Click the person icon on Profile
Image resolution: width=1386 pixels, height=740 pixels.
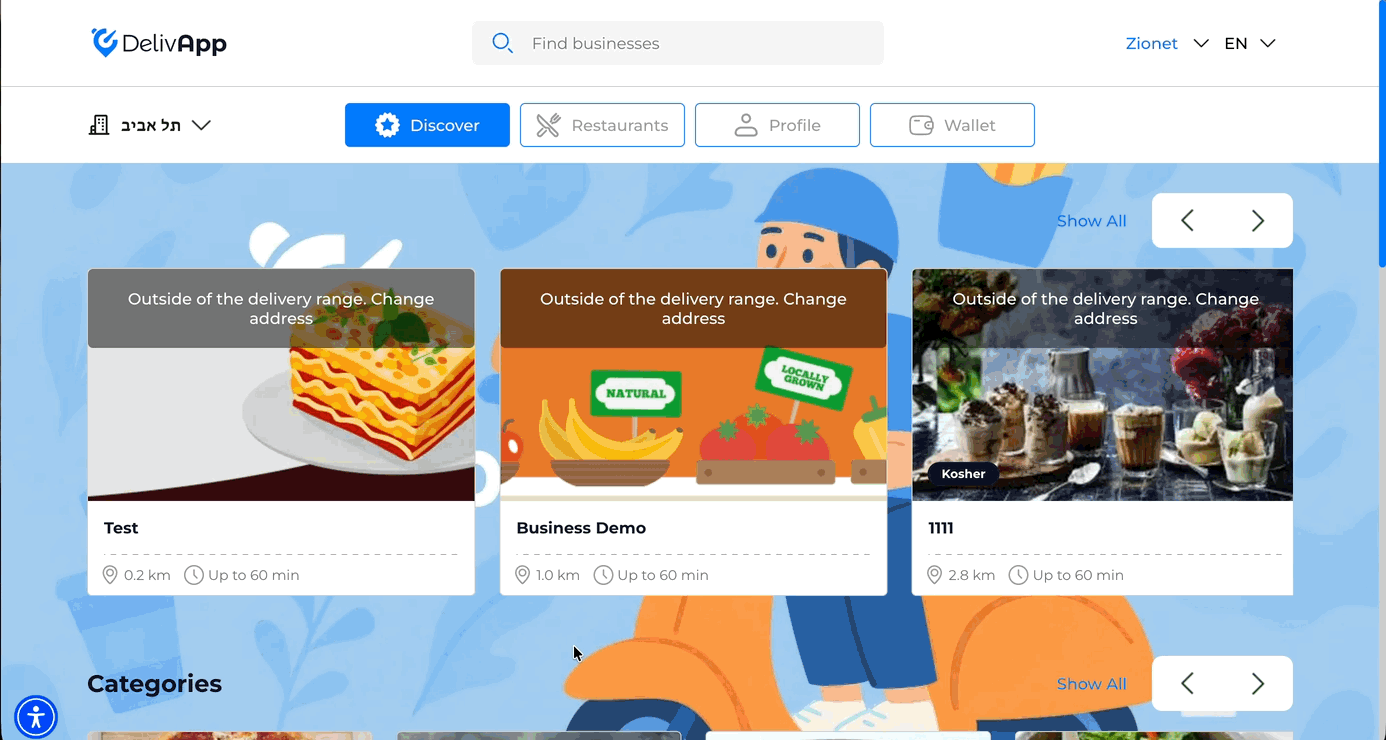(745, 125)
